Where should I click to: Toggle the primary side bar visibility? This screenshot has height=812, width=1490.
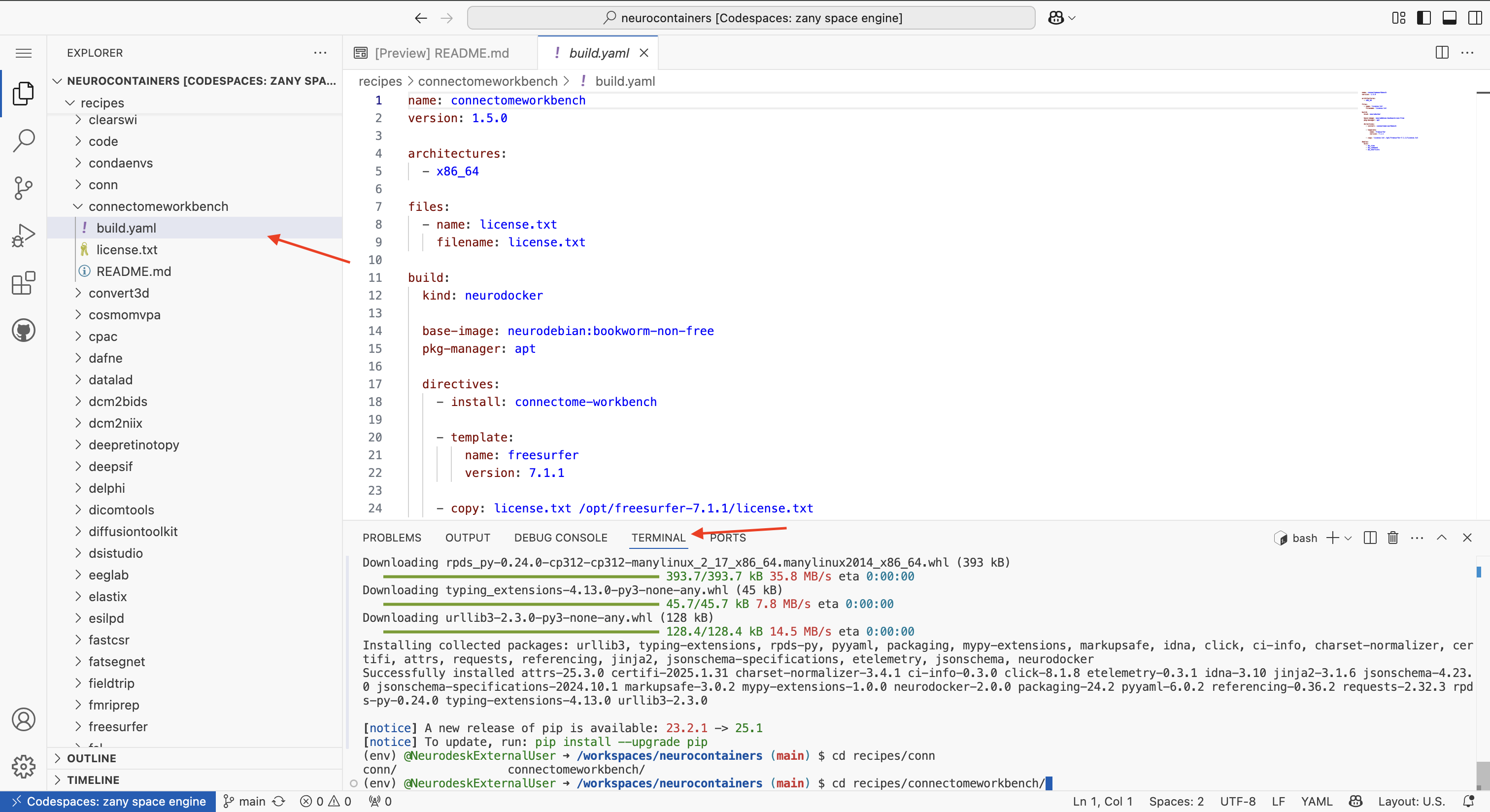point(1423,18)
